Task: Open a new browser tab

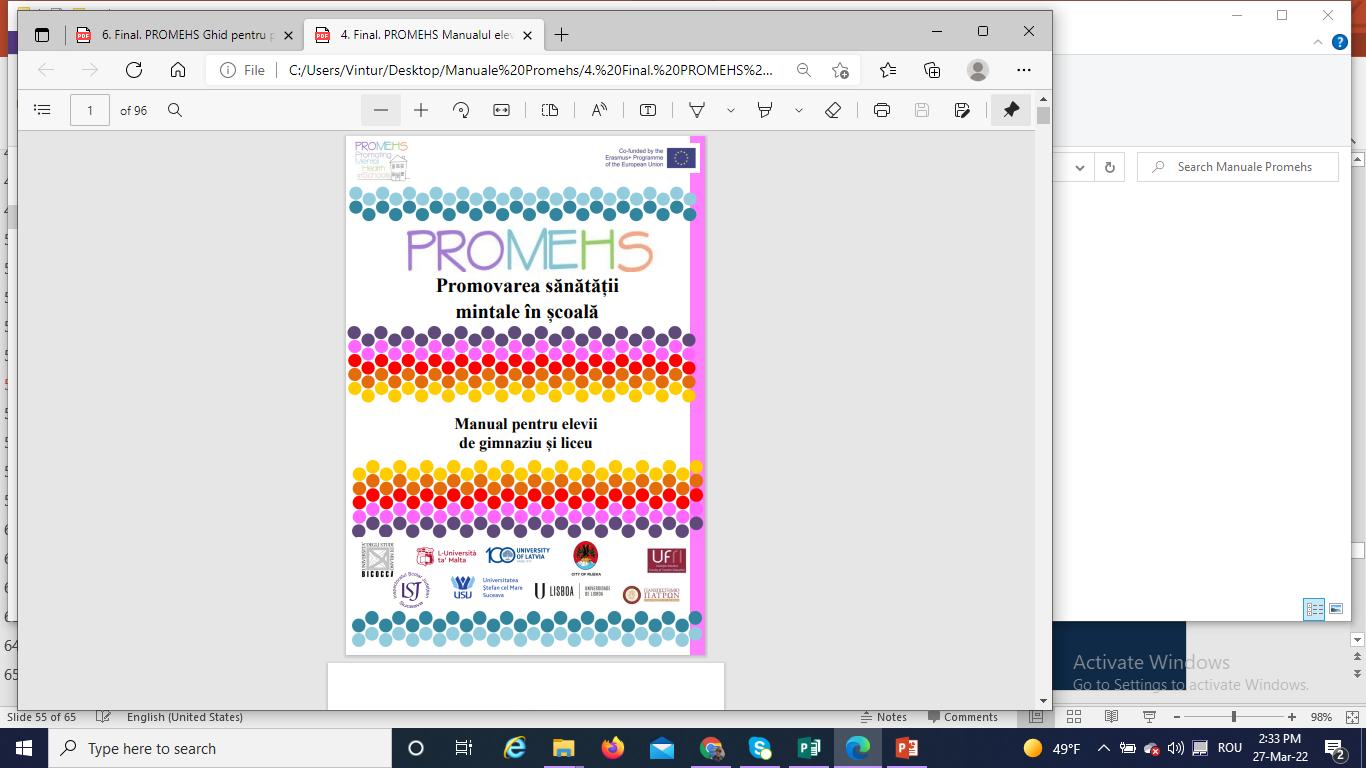Action: (x=562, y=35)
